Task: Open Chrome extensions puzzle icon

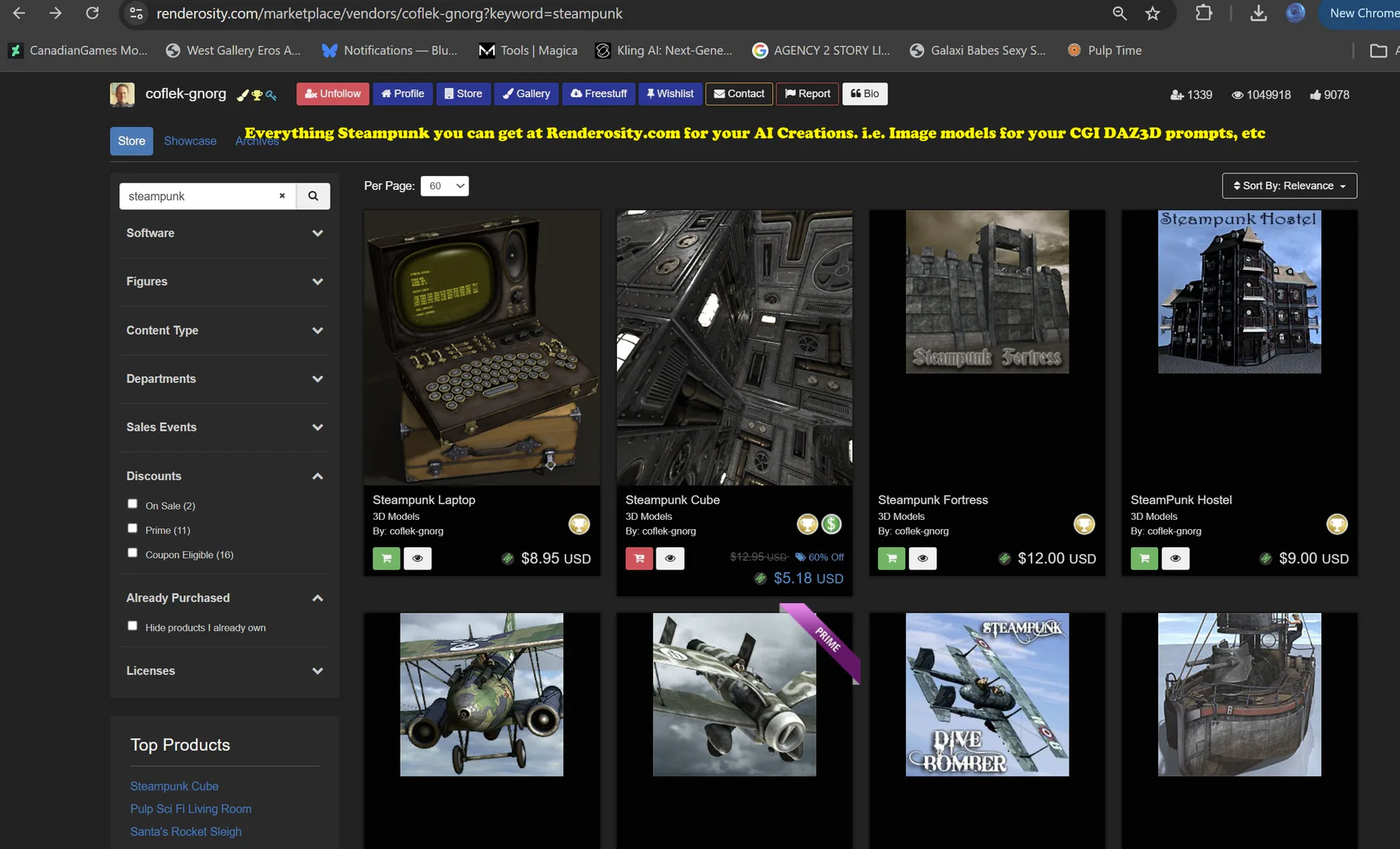Action: click(1203, 13)
